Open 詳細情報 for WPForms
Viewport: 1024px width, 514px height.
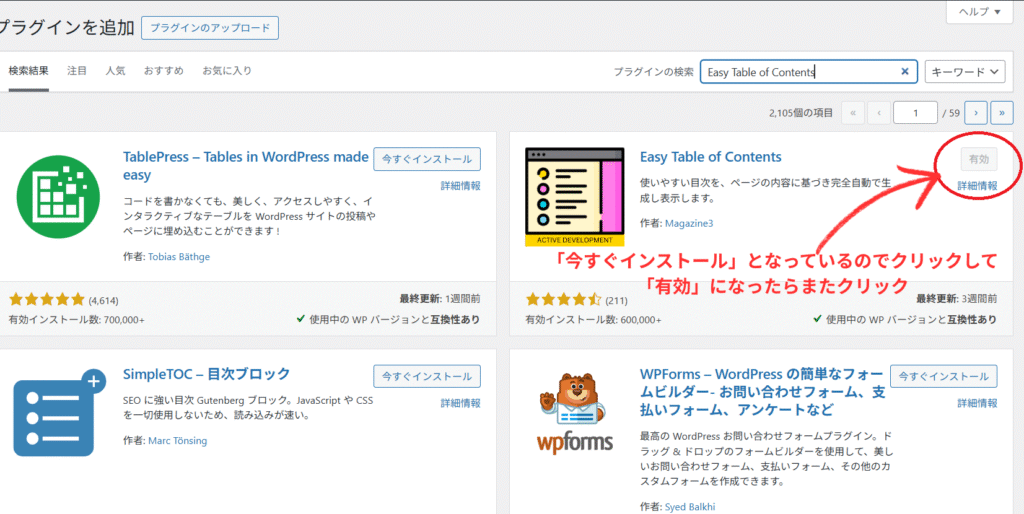point(977,404)
